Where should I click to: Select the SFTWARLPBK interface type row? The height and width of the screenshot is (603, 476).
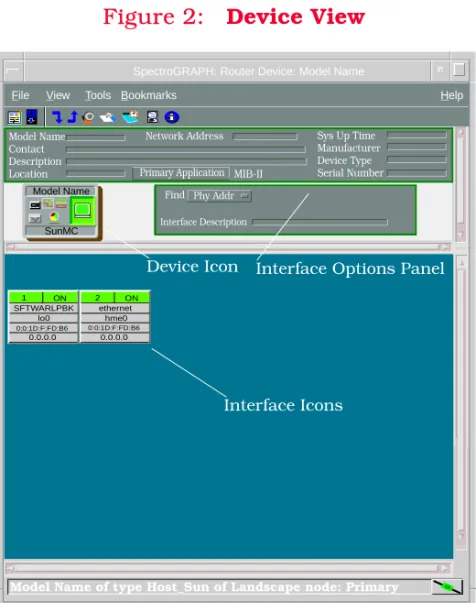43,308
